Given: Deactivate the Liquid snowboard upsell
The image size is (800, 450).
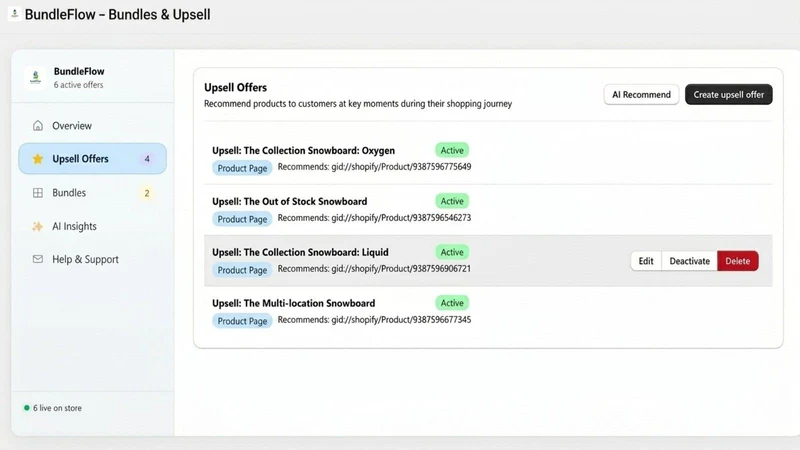Looking at the screenshot, I should point(689,261).
